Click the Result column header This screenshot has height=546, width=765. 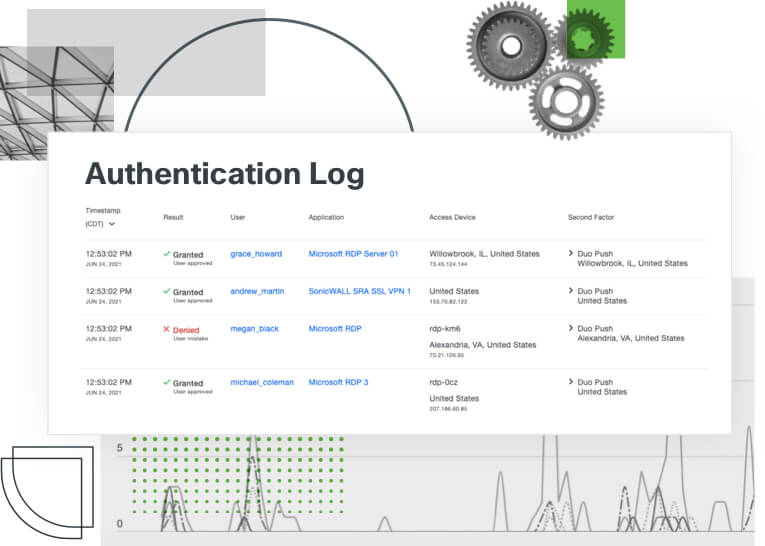pos(173,217)
